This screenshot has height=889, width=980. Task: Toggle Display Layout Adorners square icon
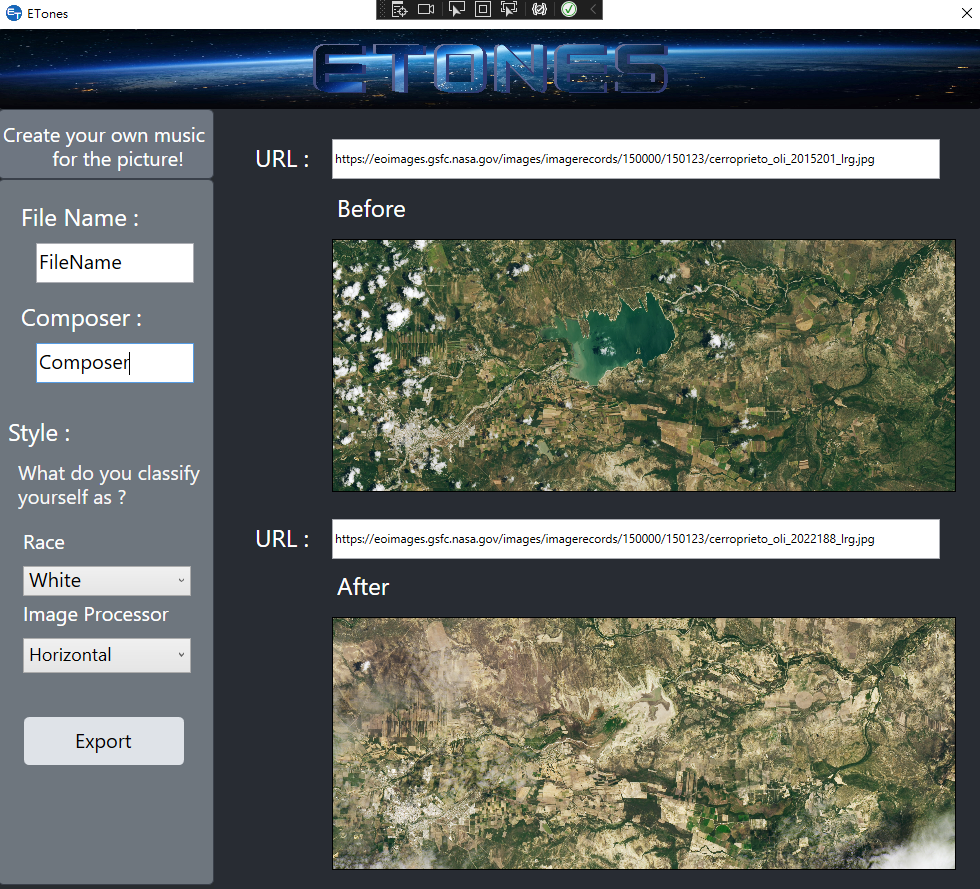coord(482,9)
